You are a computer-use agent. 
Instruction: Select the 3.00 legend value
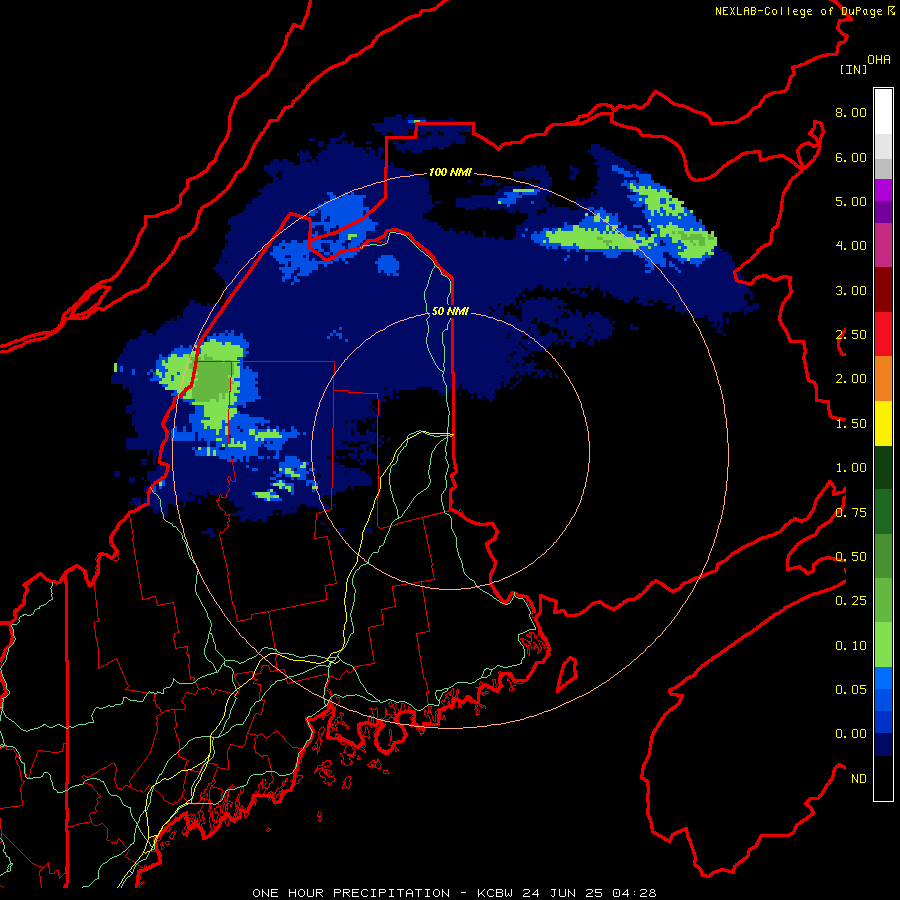(x=851, y=290)
